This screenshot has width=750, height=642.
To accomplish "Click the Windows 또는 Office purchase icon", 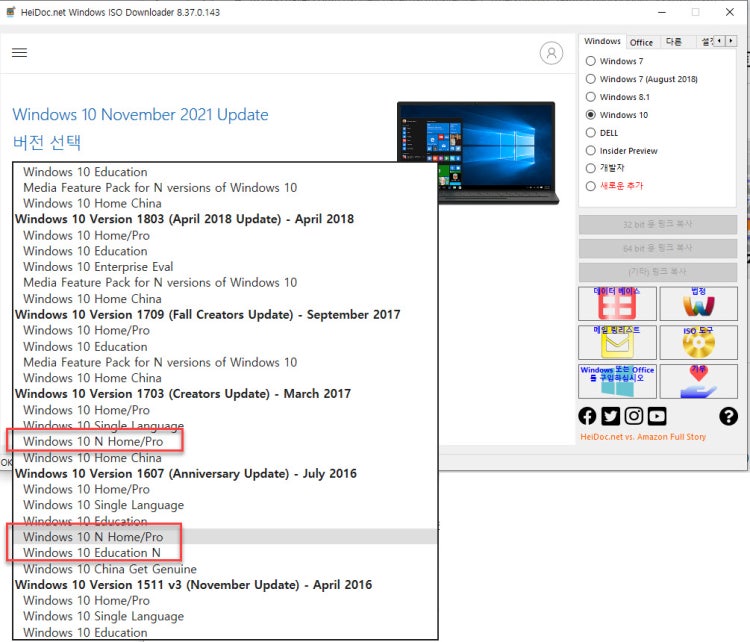I will point(617,381).
